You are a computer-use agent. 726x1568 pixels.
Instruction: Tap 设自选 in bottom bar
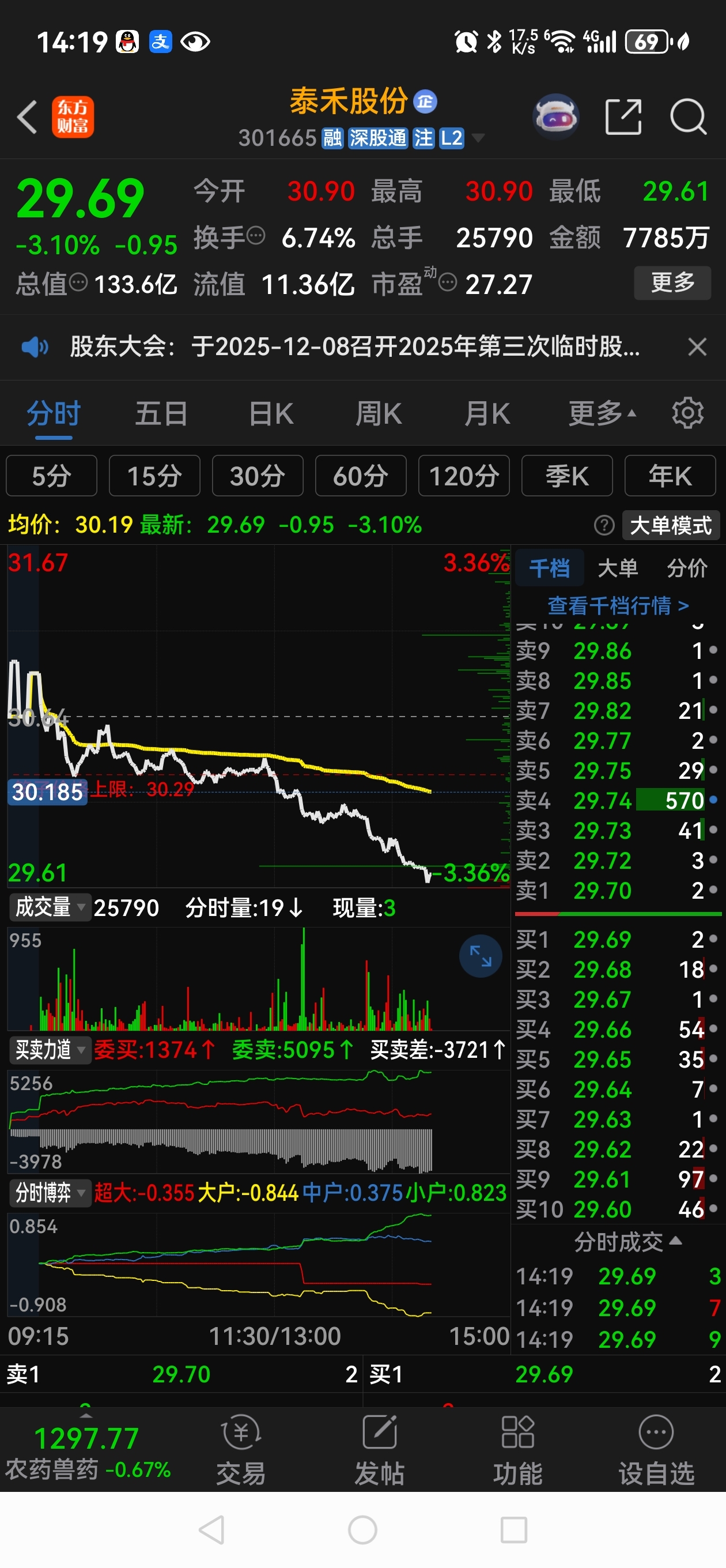click(656, 1451)
